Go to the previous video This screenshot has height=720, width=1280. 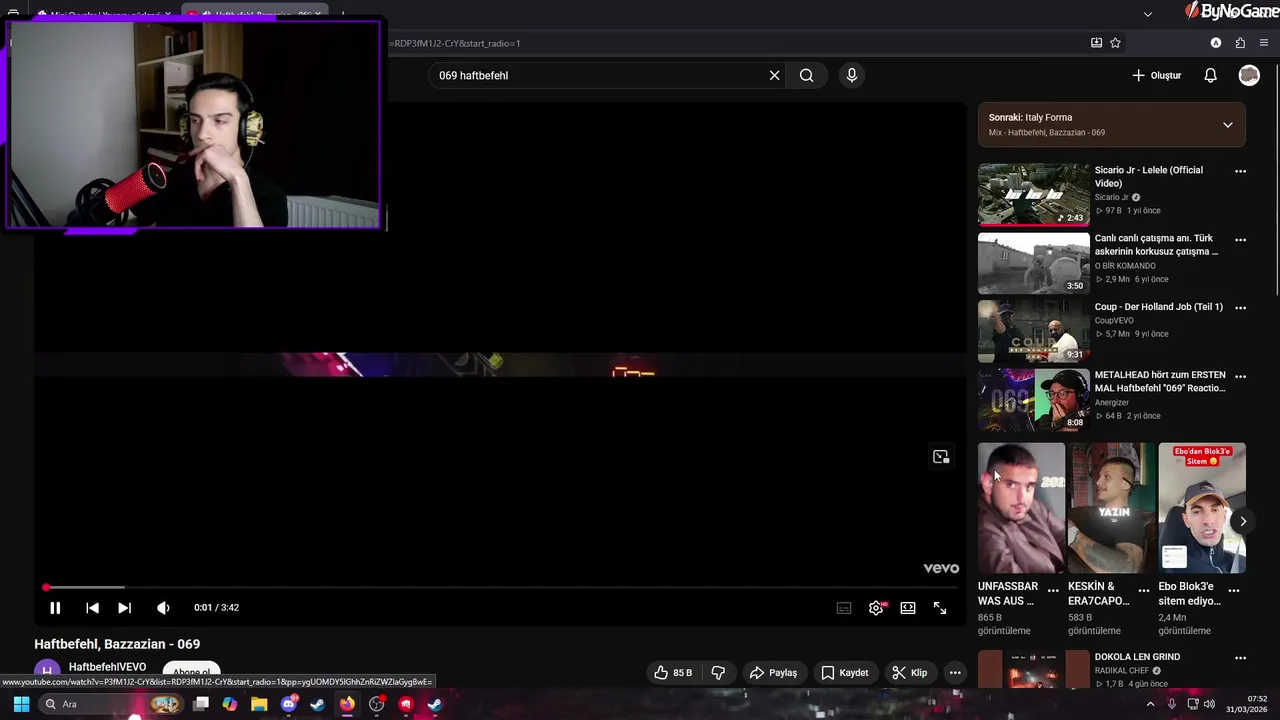(92, 607)
